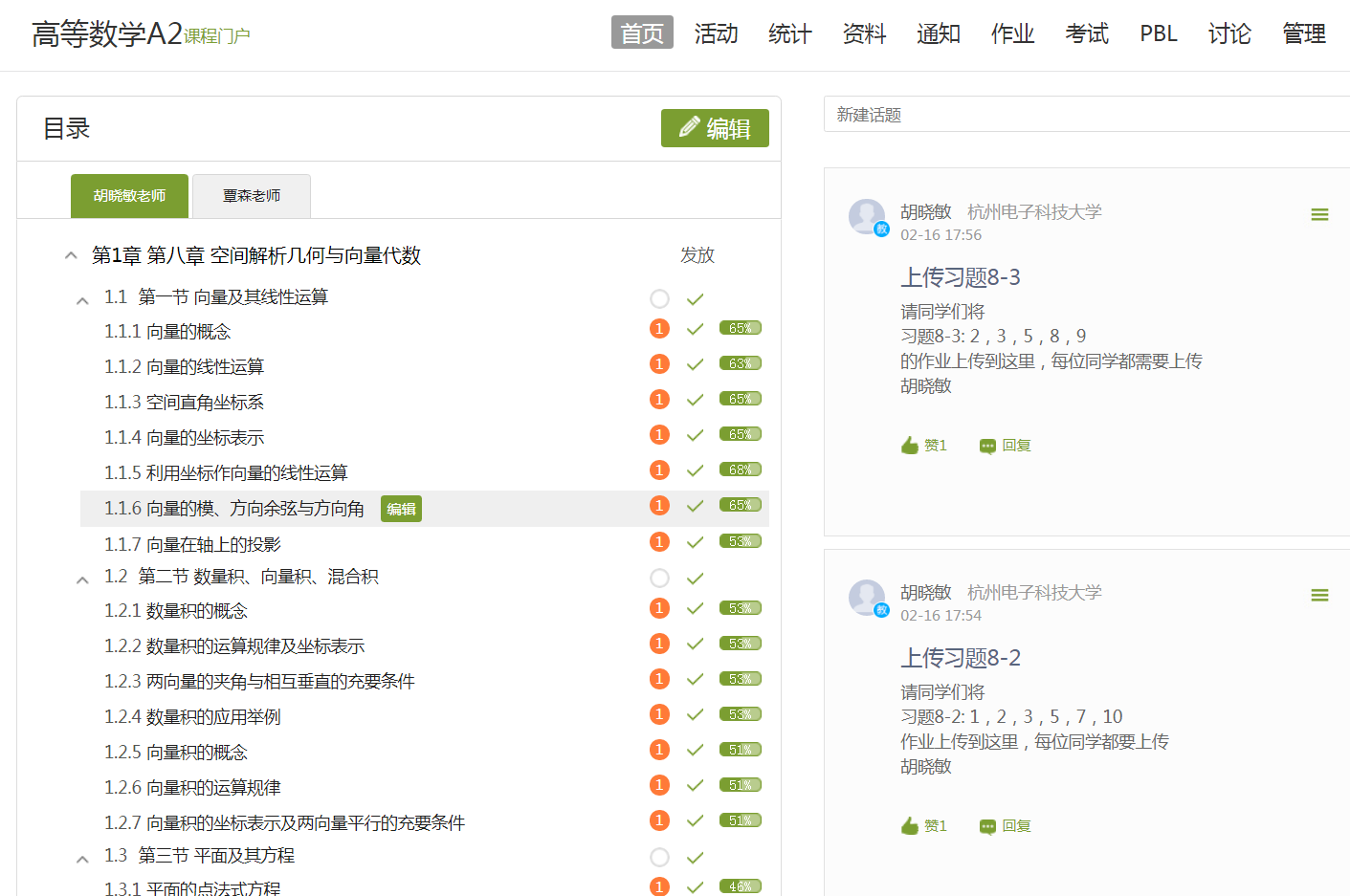
Task: Click the 65% progress bar for 1.1.1
Action: tap(741, 328)
